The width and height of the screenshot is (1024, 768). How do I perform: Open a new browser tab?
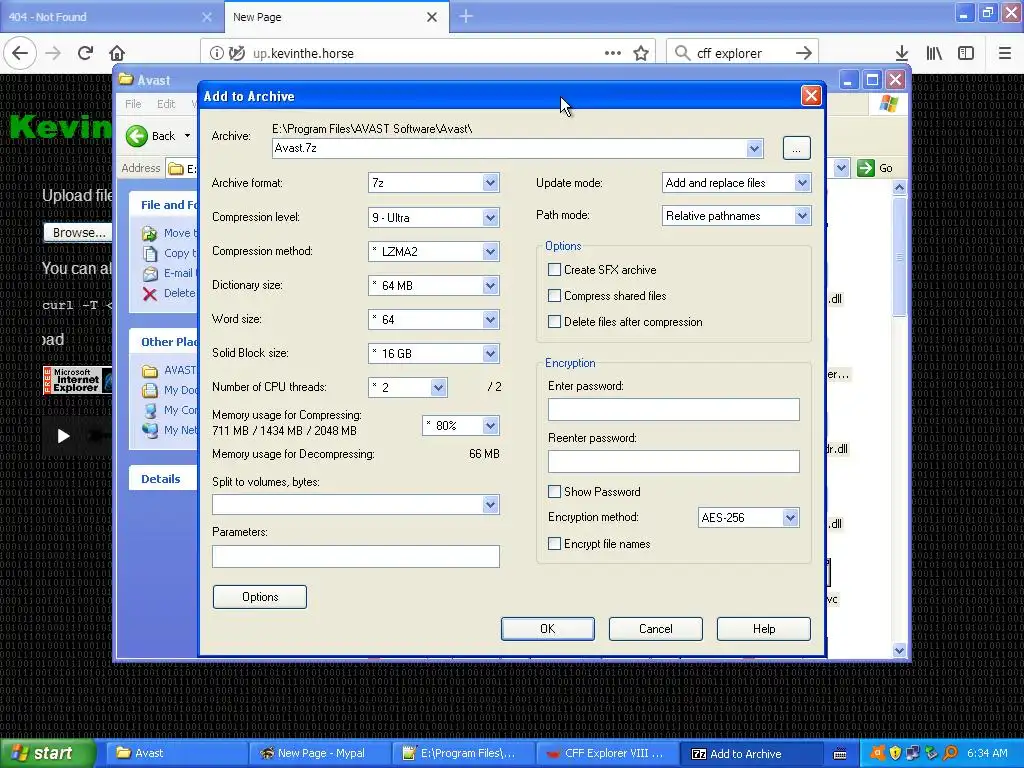click(466, 16)
